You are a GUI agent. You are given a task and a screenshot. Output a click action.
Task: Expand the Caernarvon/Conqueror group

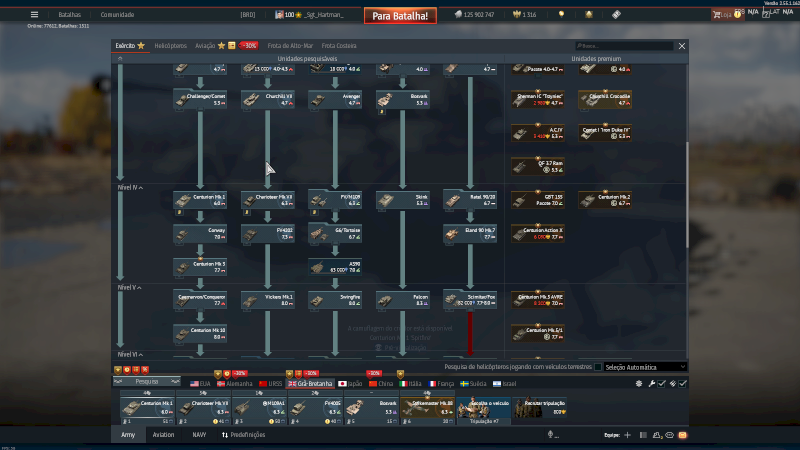(x=200, y=300)
